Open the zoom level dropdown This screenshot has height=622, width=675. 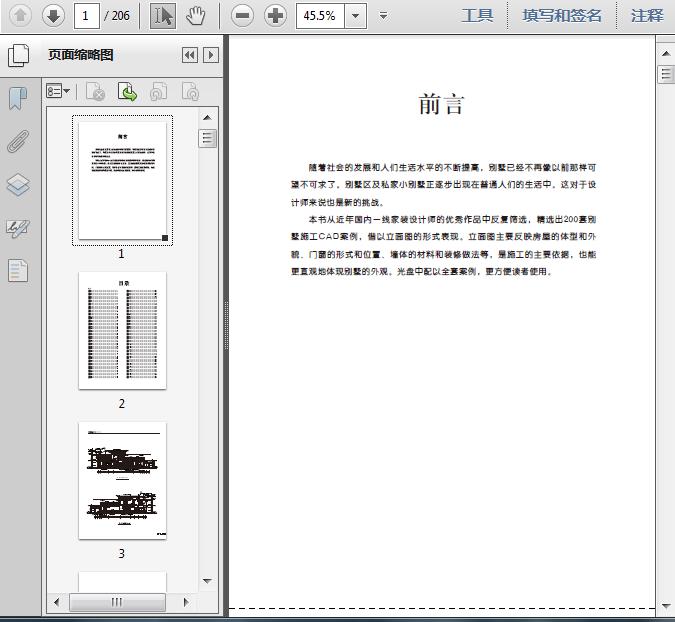click(356, 16)
